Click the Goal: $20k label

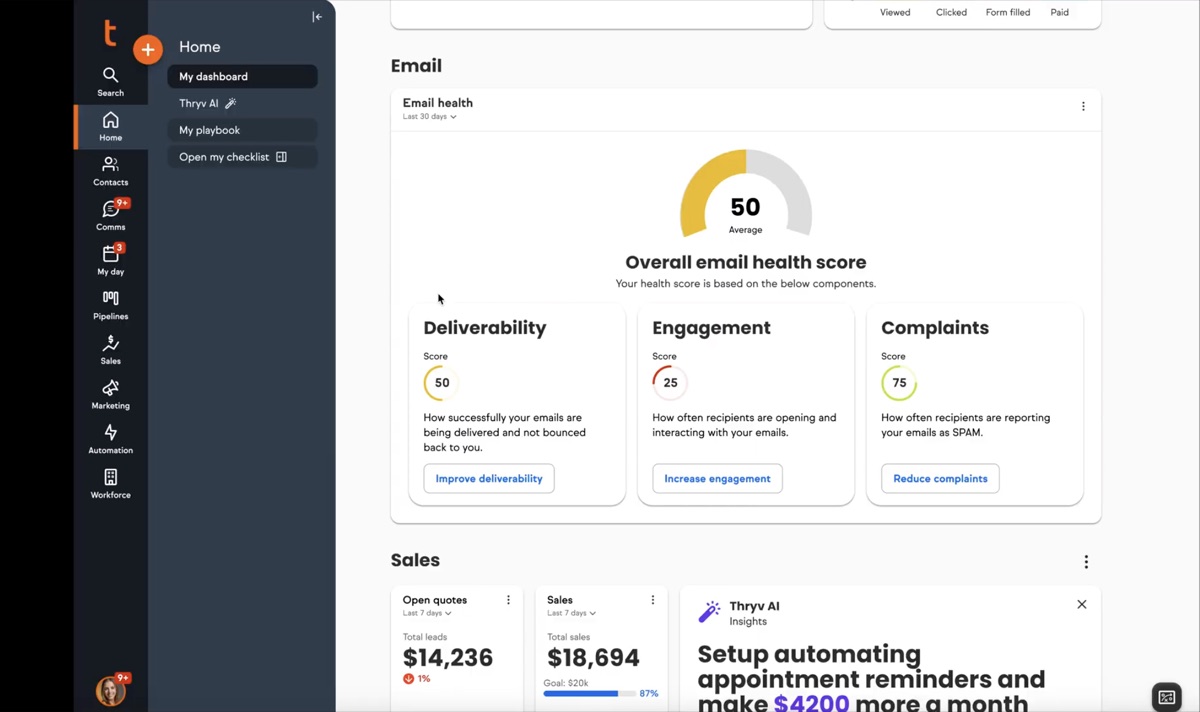tap(565, 682)
